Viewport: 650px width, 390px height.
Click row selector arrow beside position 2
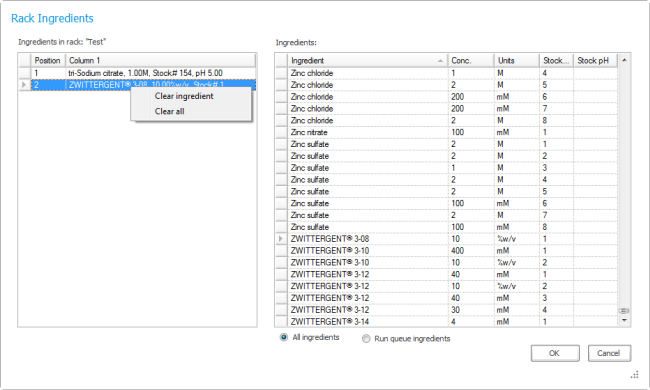[24, 85]
